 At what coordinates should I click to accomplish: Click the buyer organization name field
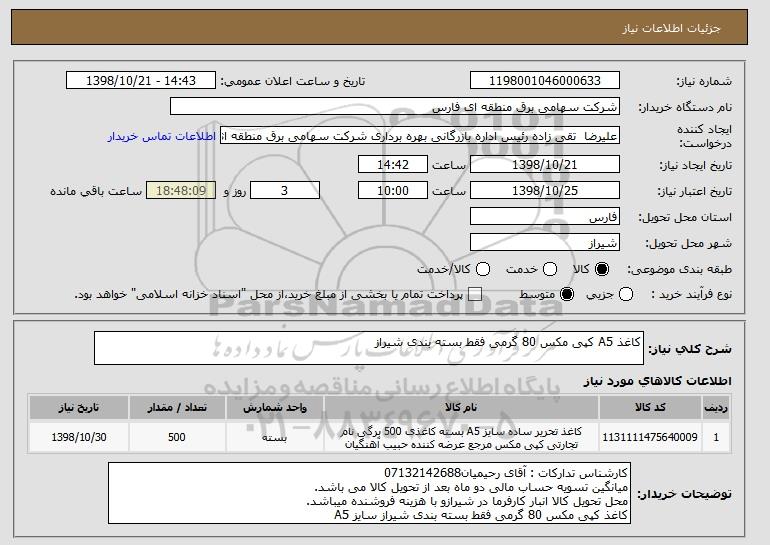coord(395,107)
